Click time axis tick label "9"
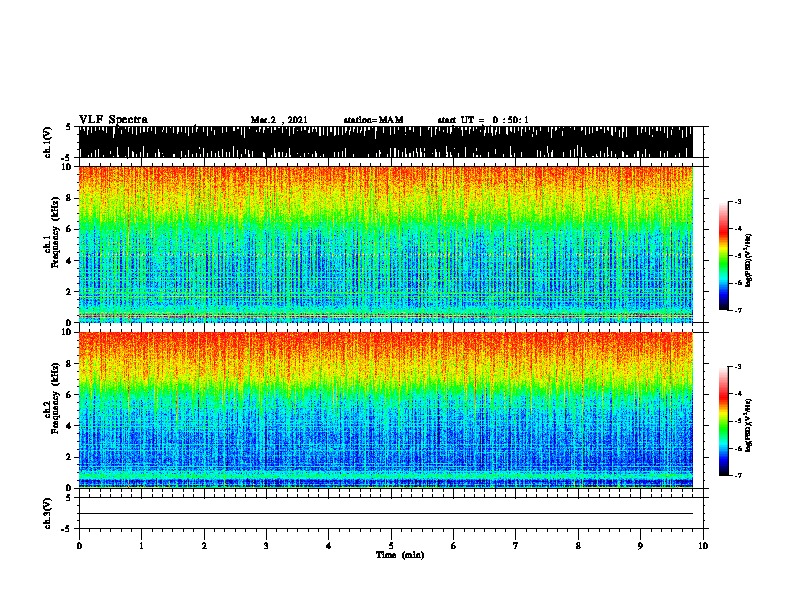The width and height of the screenshot is (792, 612). (640, 546)
